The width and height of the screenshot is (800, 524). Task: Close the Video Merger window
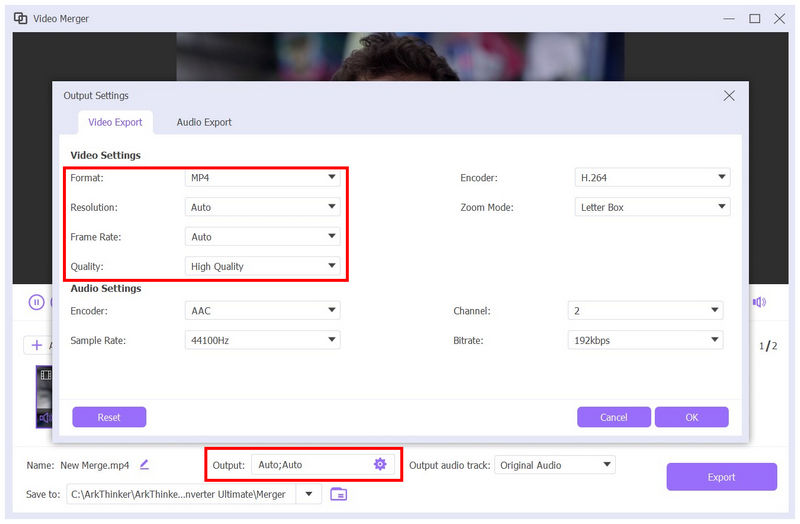click(780, 19)
